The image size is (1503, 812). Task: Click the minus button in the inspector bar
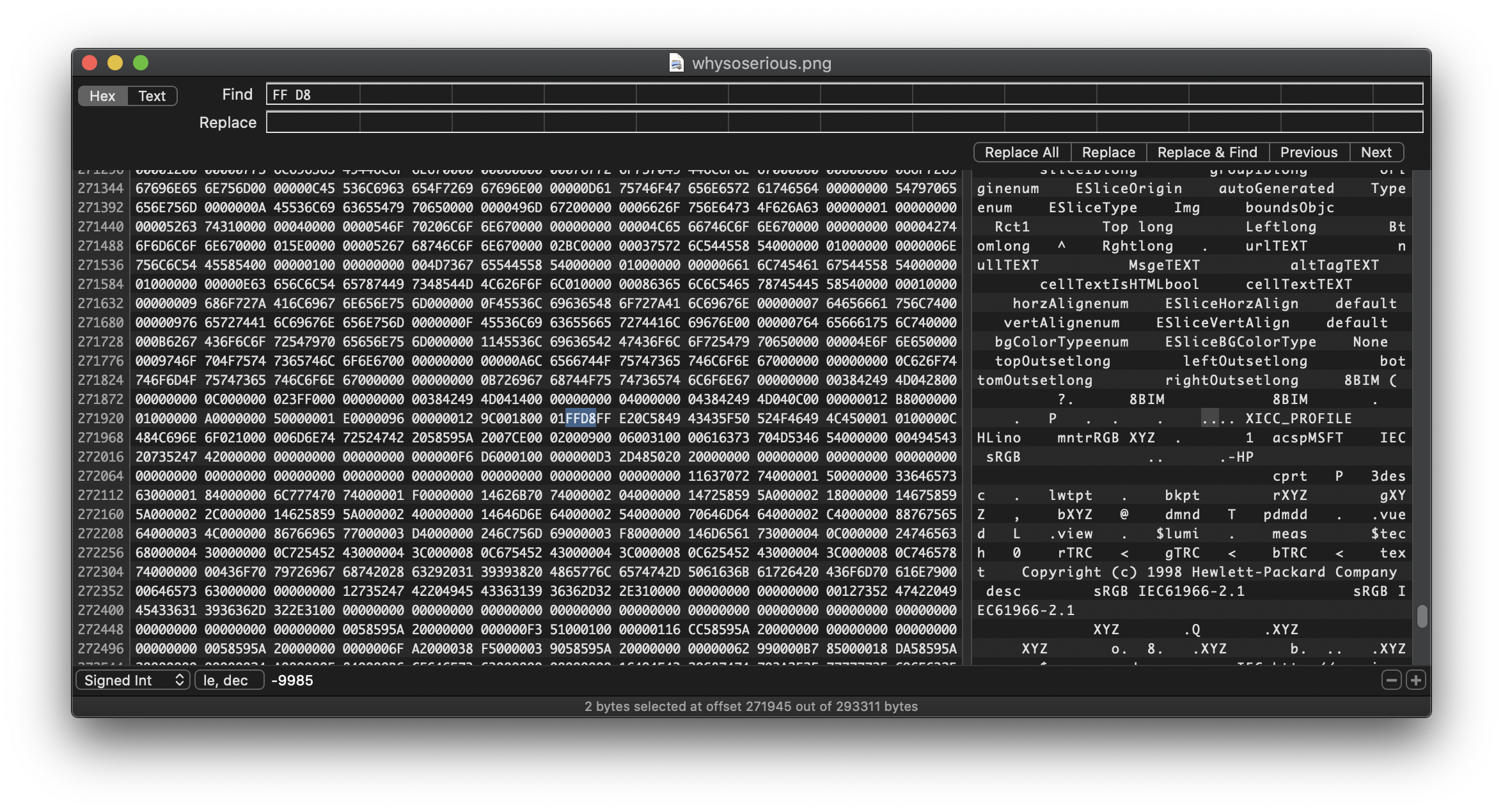click(x=1391, y=680)
